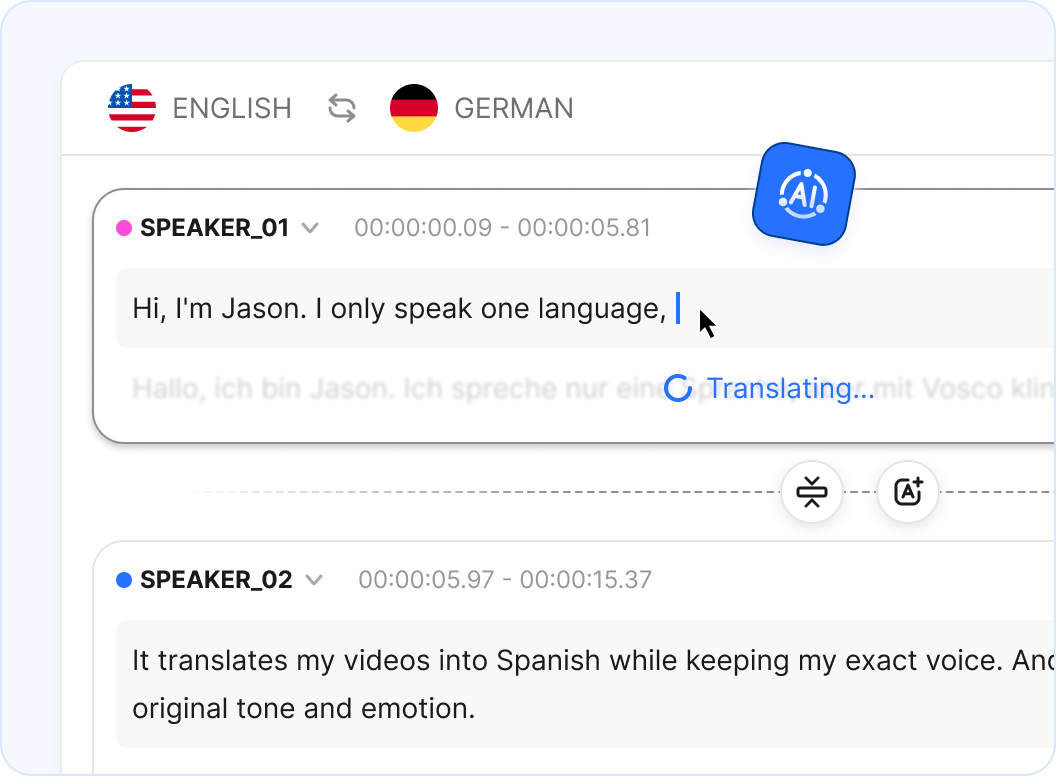
Task: Click timestamp 00:00:00.09 - 00:00:05.81
Action: tap(502, 228)
